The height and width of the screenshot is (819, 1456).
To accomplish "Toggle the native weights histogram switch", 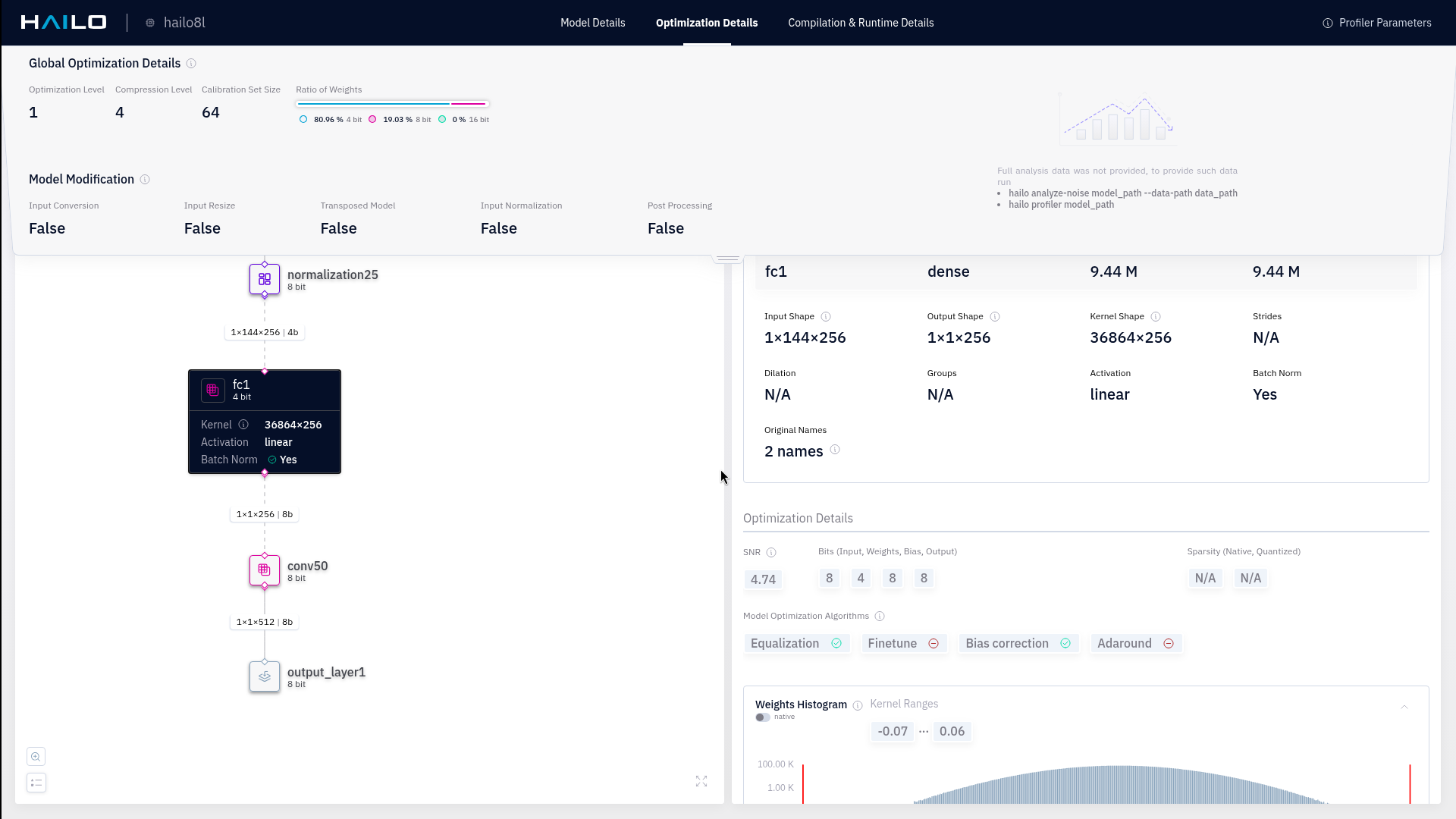I will 762,717.
